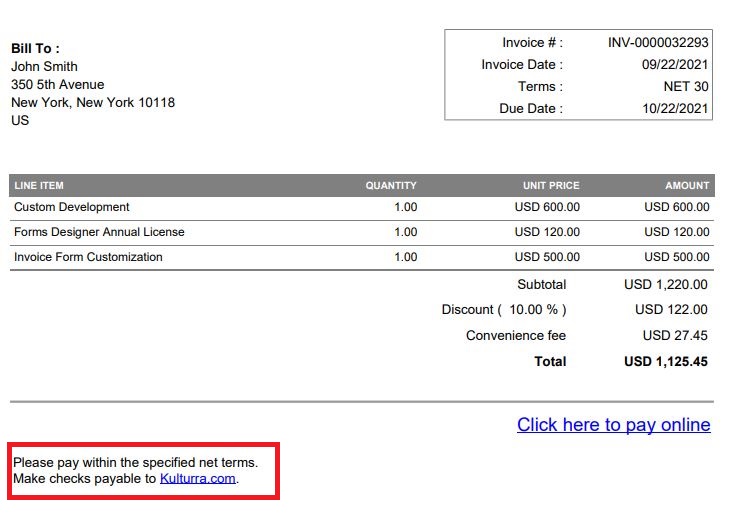Select the customer name John Smith
Image resolution: width=732 pixels, height=517 pixels.
coord(44,66)
